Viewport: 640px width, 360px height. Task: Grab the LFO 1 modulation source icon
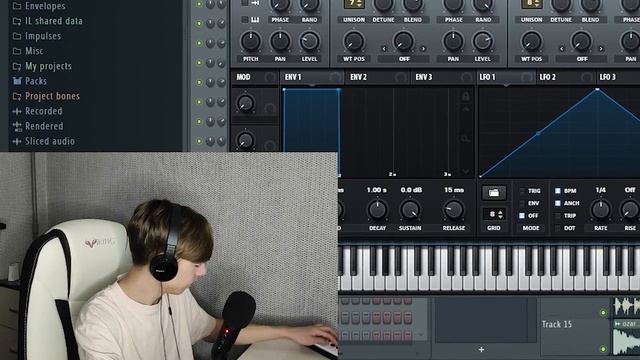527,77
